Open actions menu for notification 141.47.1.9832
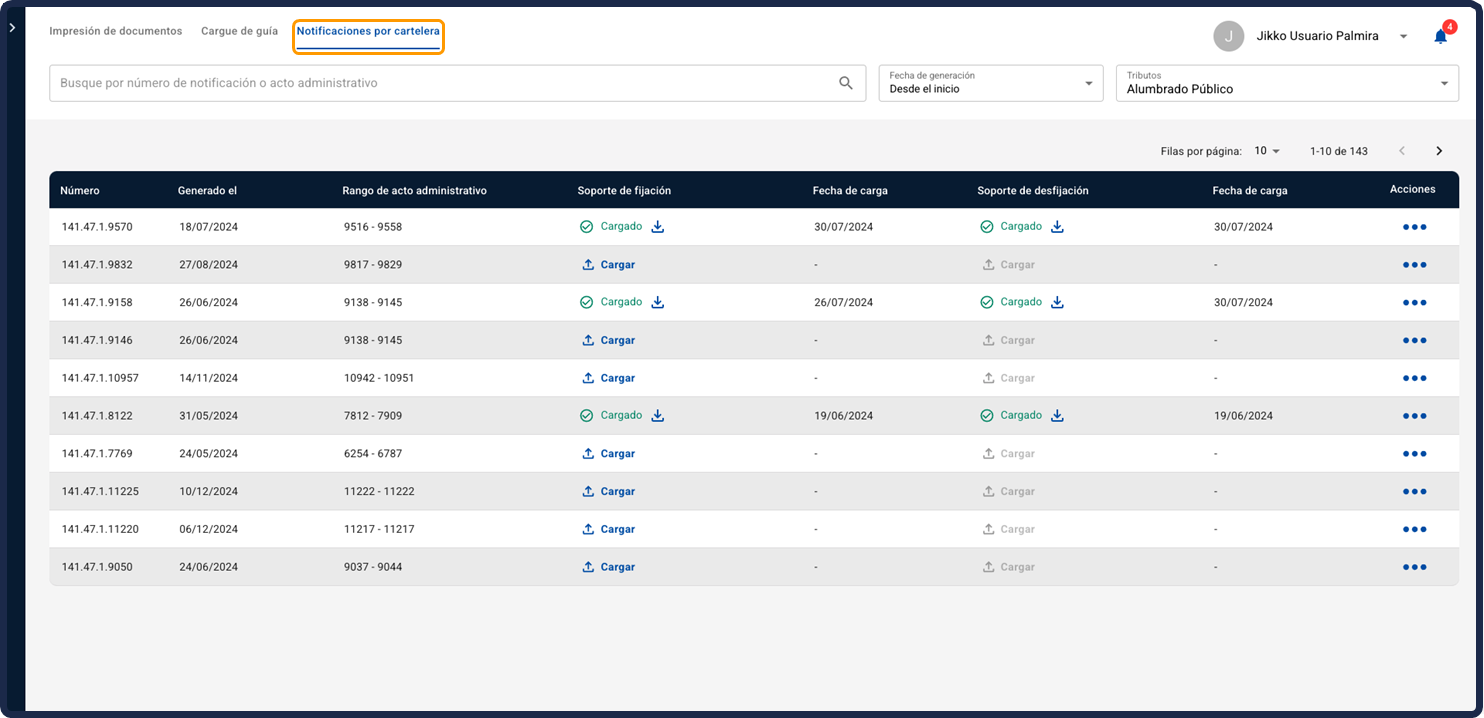The width and height of the screenshot is (1484, 718). 1414,265
